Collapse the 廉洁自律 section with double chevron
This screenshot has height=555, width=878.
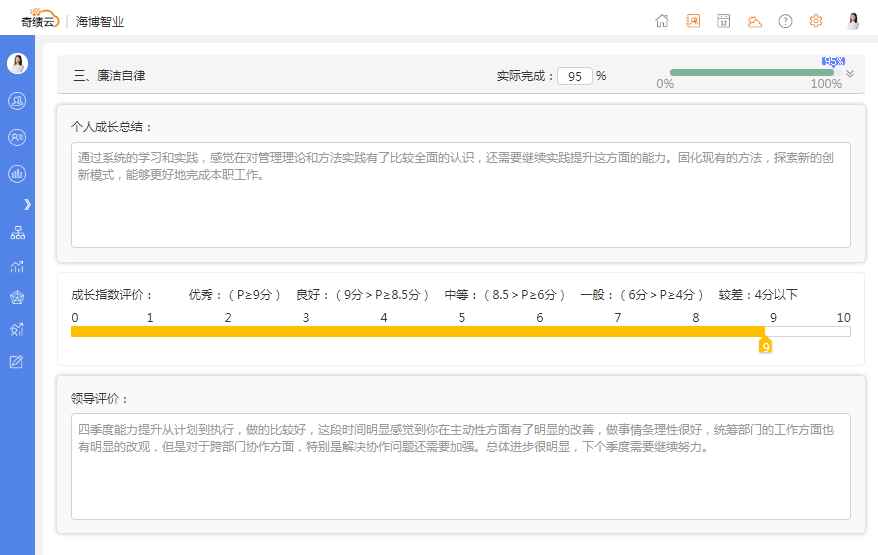click(x=850, y=74)
